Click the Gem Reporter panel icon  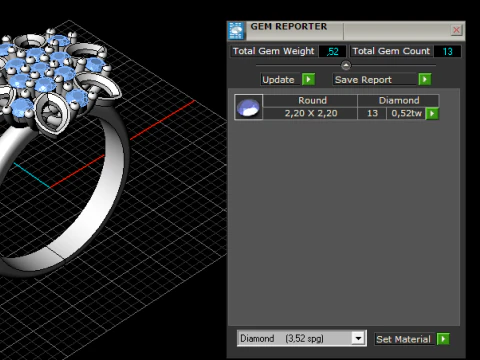[236, 30]
